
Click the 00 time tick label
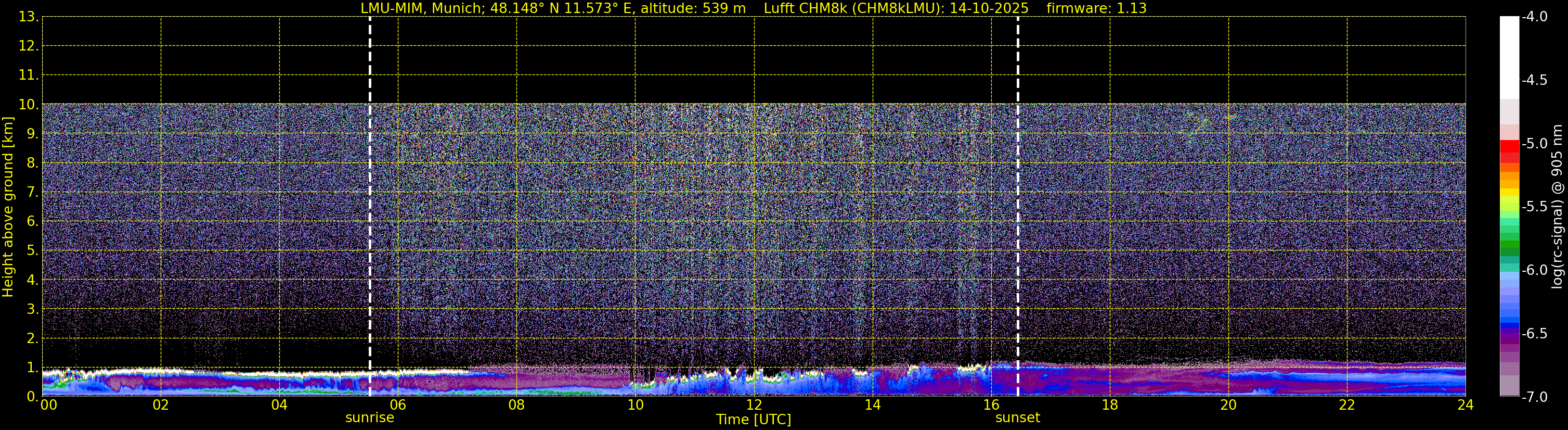[49, 405]
